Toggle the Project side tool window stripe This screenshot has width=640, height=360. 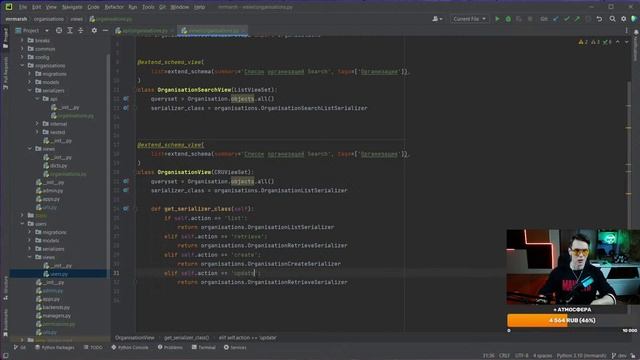tap(5, 38)
